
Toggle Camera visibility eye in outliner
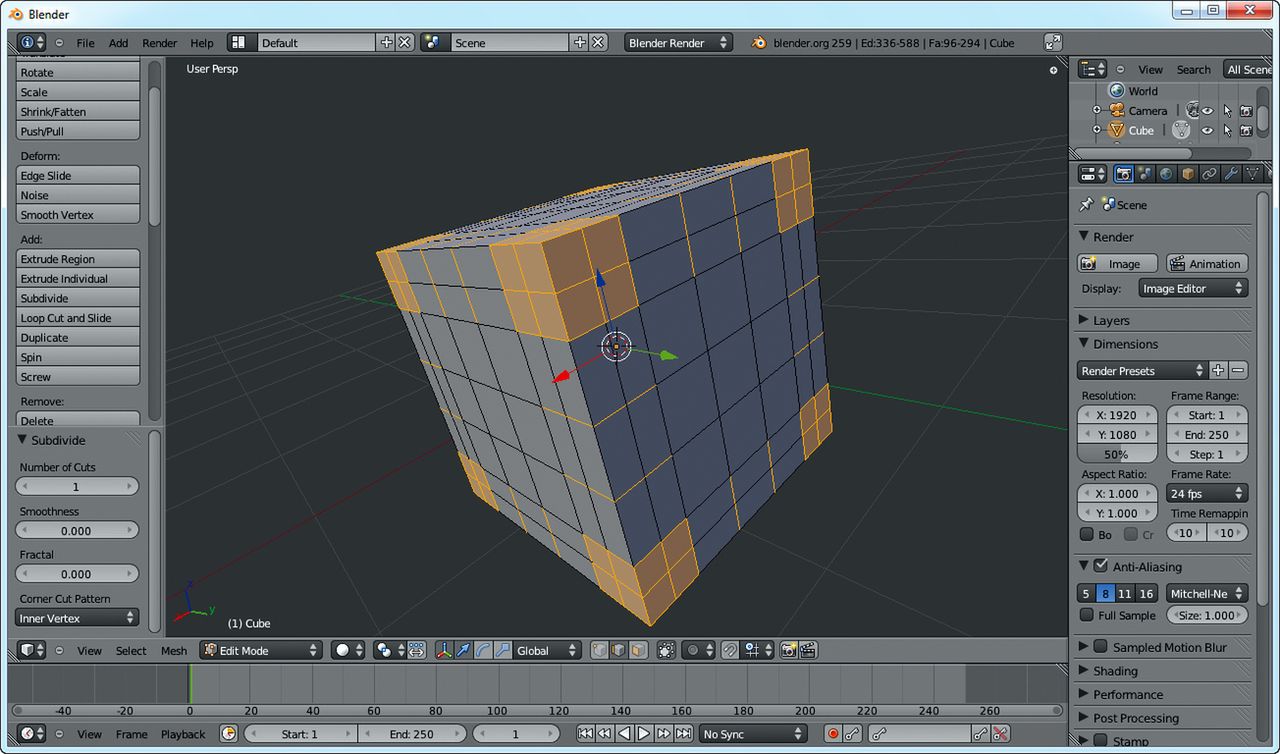1207,111
